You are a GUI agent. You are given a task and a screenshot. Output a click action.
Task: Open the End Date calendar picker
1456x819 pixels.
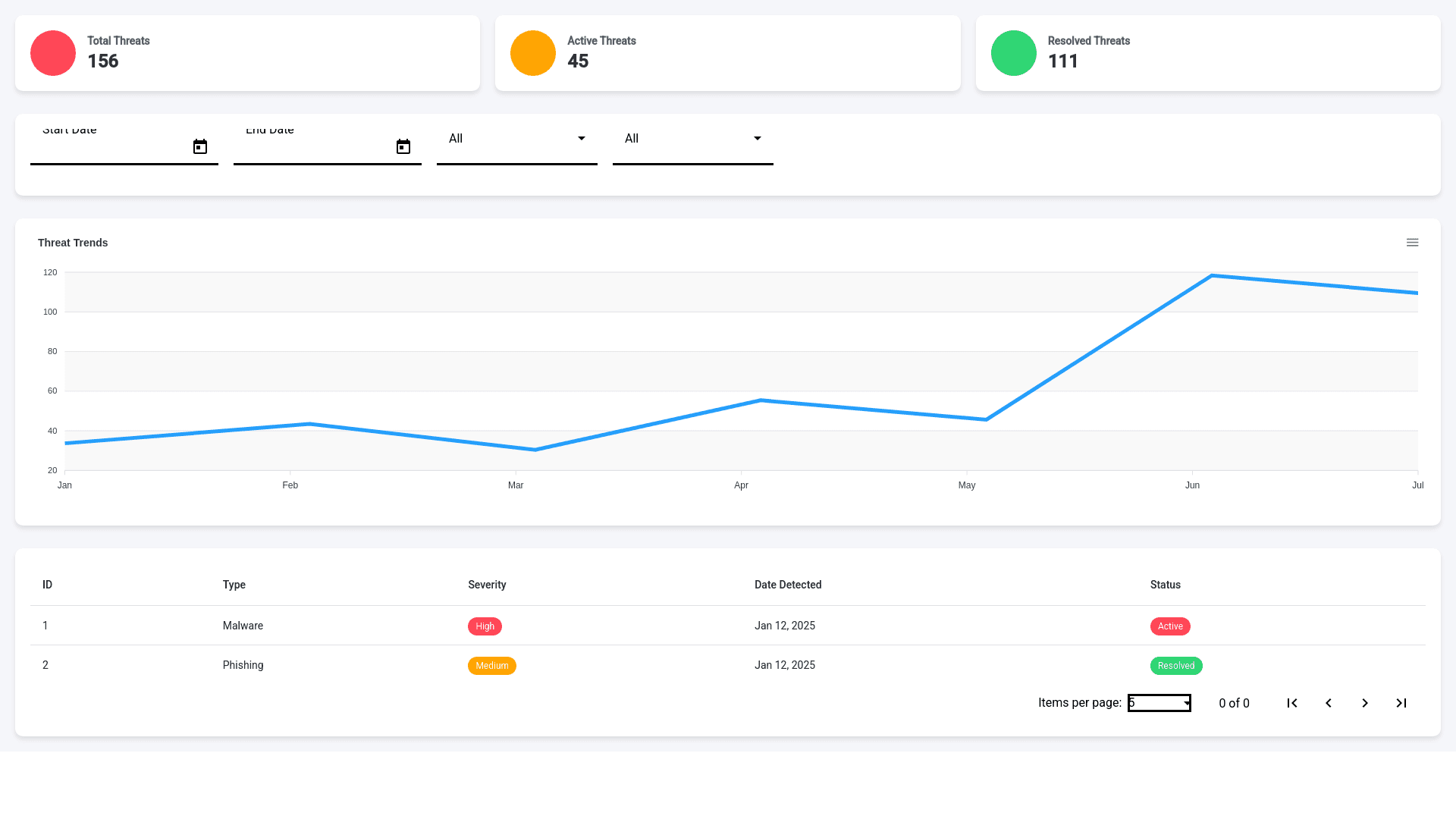pos(403,146)
